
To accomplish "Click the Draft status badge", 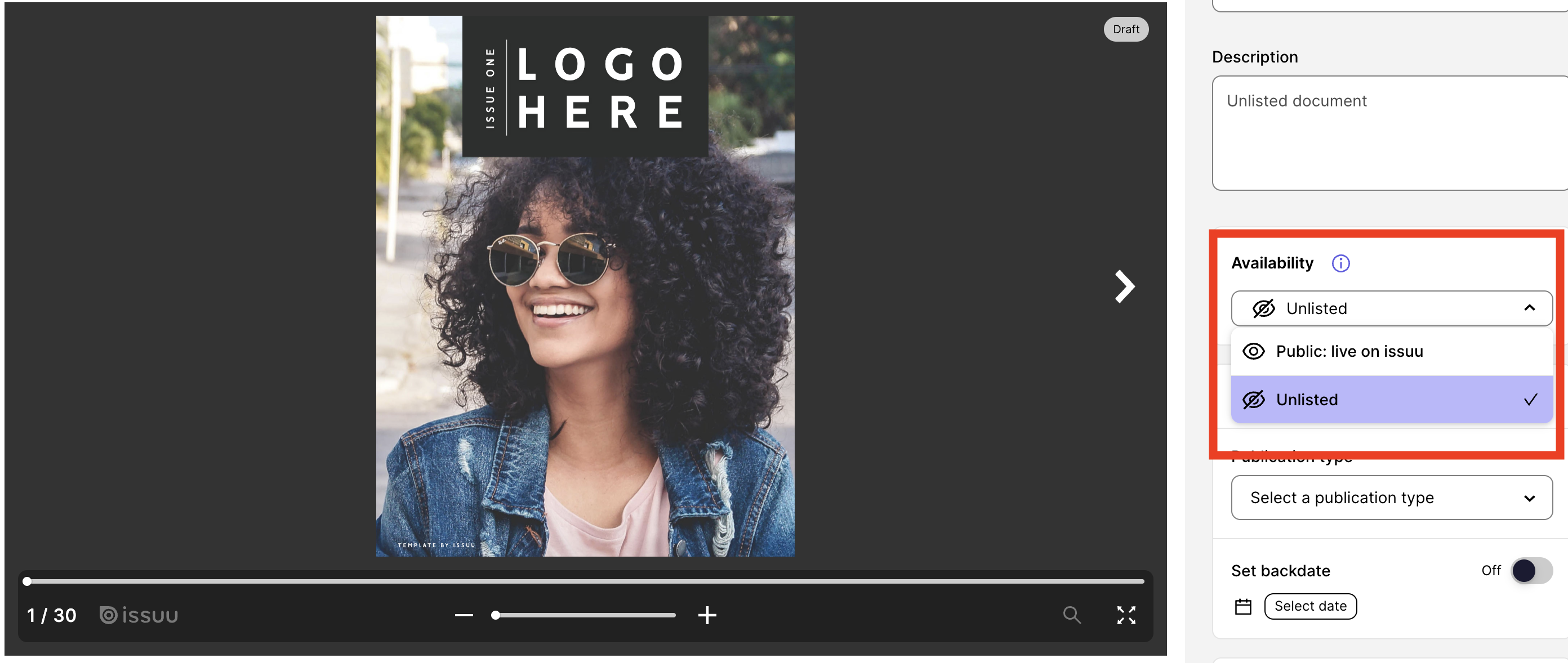I will pos(1126,29).
